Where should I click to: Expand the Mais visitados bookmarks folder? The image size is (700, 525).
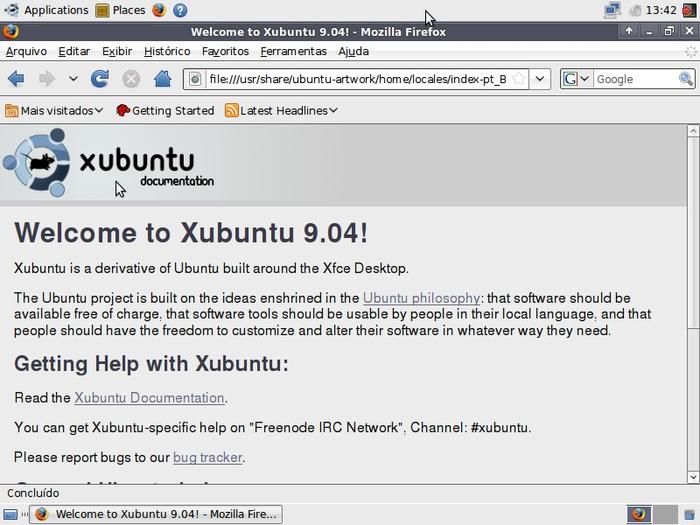[54, 110]
